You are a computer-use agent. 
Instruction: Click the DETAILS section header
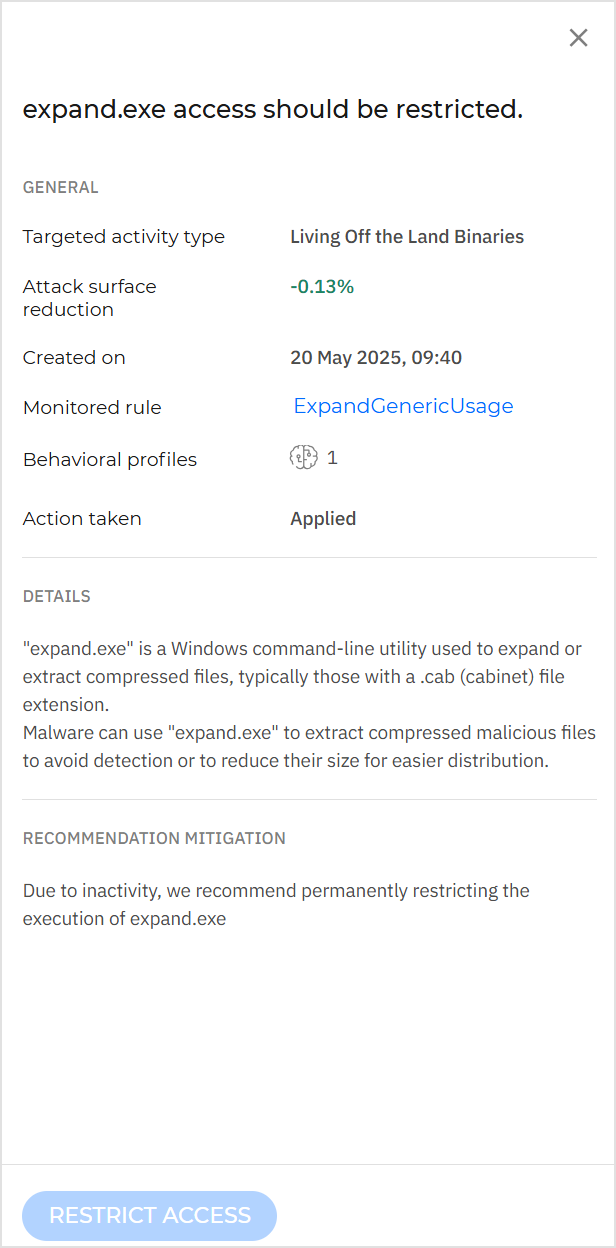tap(56, 596)
